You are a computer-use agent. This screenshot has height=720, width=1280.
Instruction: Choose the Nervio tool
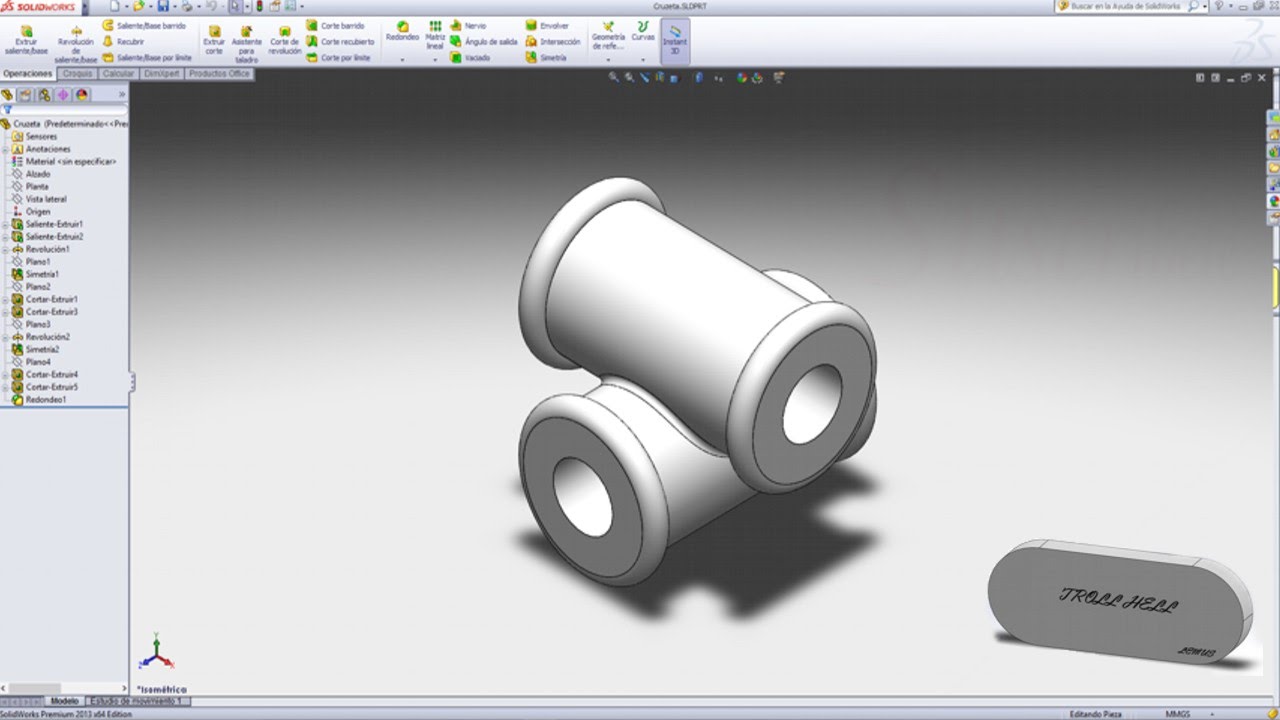468,25
